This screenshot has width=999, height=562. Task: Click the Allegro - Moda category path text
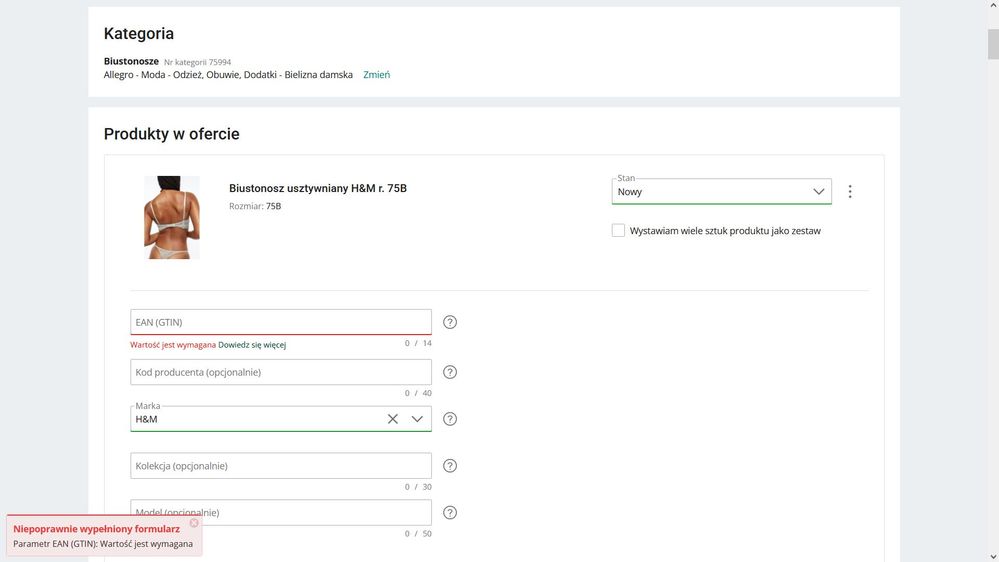[228, 75]
